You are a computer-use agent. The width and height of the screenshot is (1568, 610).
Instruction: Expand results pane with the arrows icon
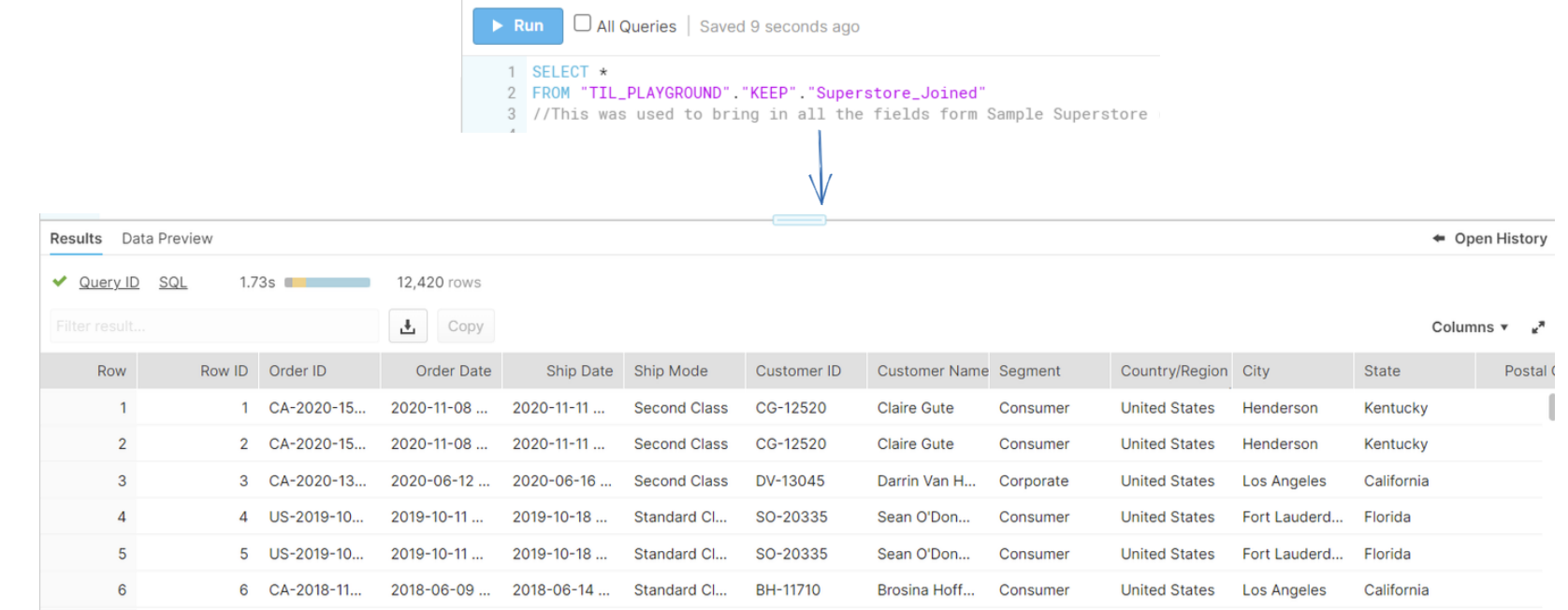tap(1538, 327)
